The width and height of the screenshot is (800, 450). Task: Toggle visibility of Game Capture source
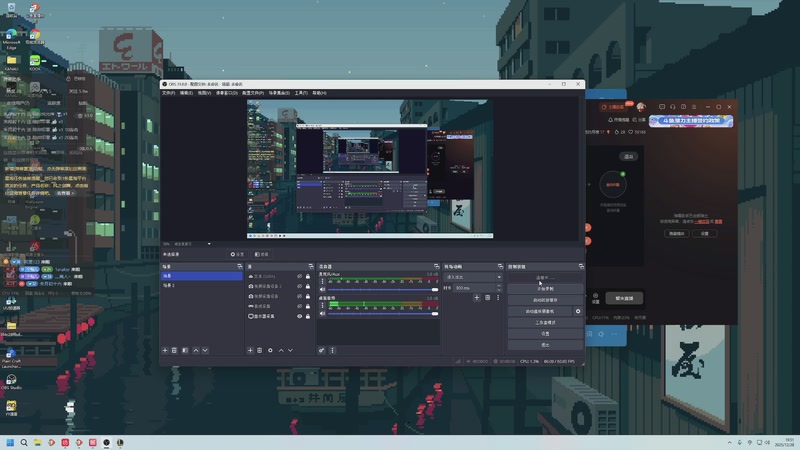coord(299,306)
